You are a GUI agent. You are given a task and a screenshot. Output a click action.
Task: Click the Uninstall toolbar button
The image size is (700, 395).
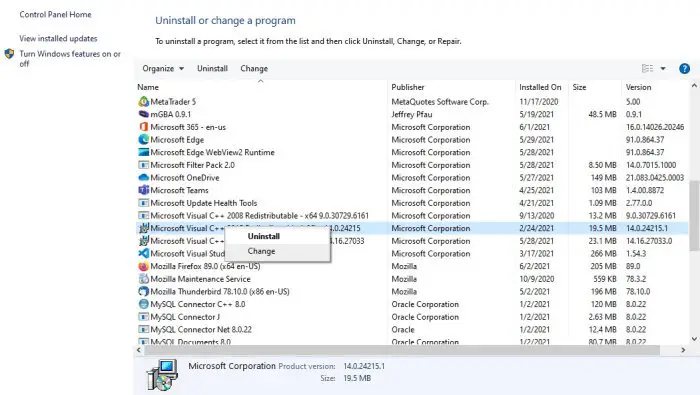coord(212,68)
